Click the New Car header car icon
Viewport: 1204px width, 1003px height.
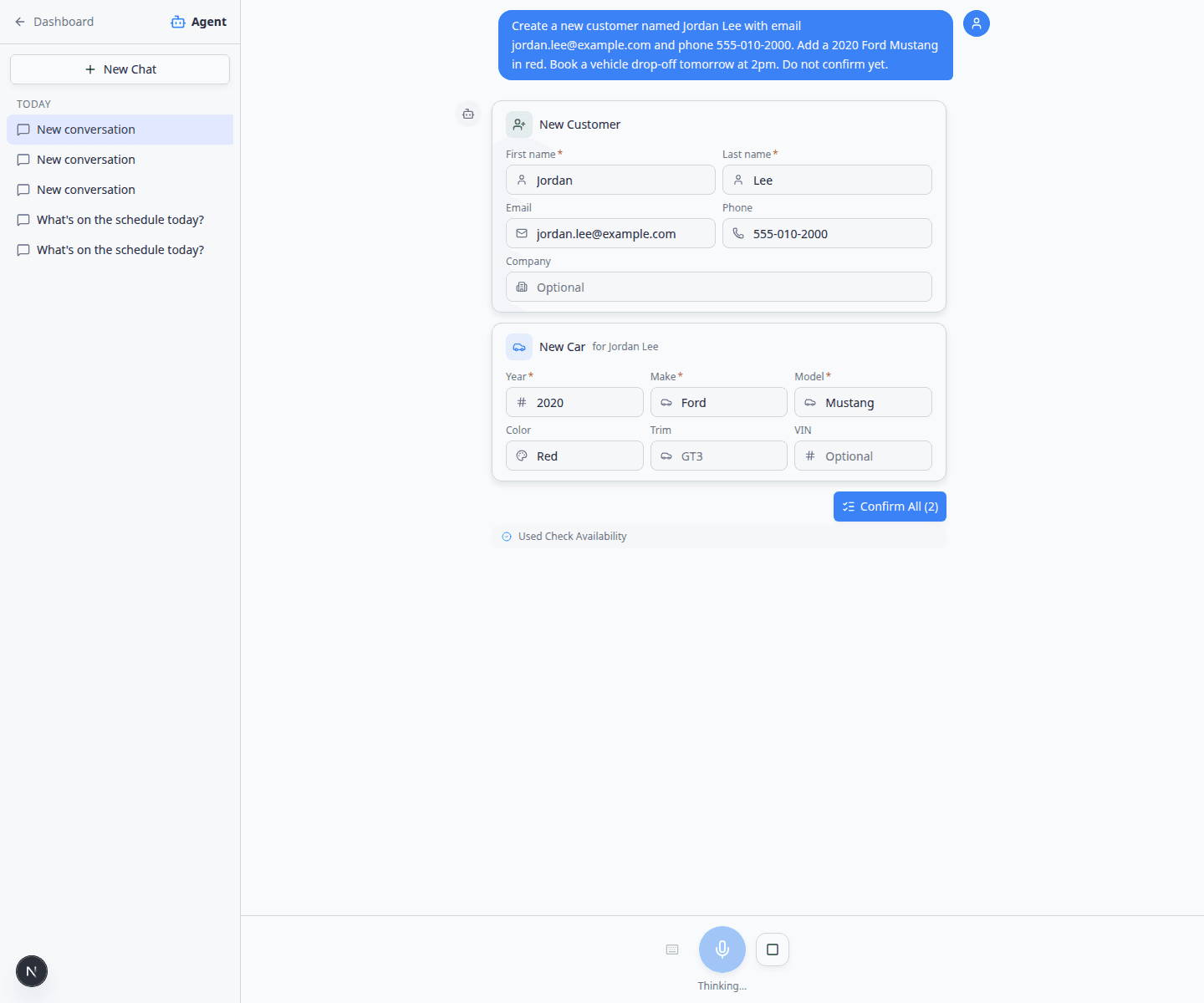[519, 347]
